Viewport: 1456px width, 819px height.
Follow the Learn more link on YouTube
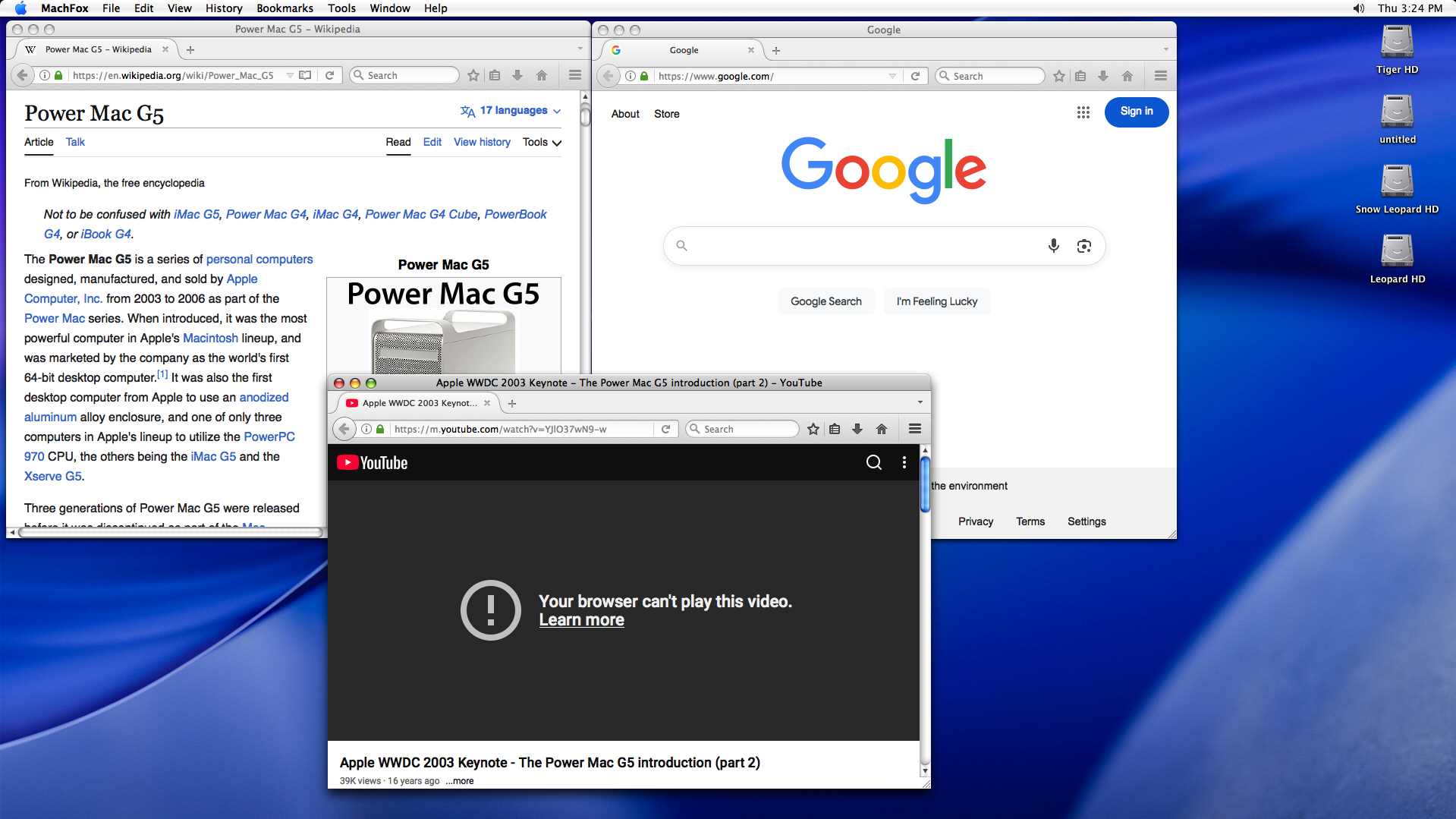coord(581,620)
